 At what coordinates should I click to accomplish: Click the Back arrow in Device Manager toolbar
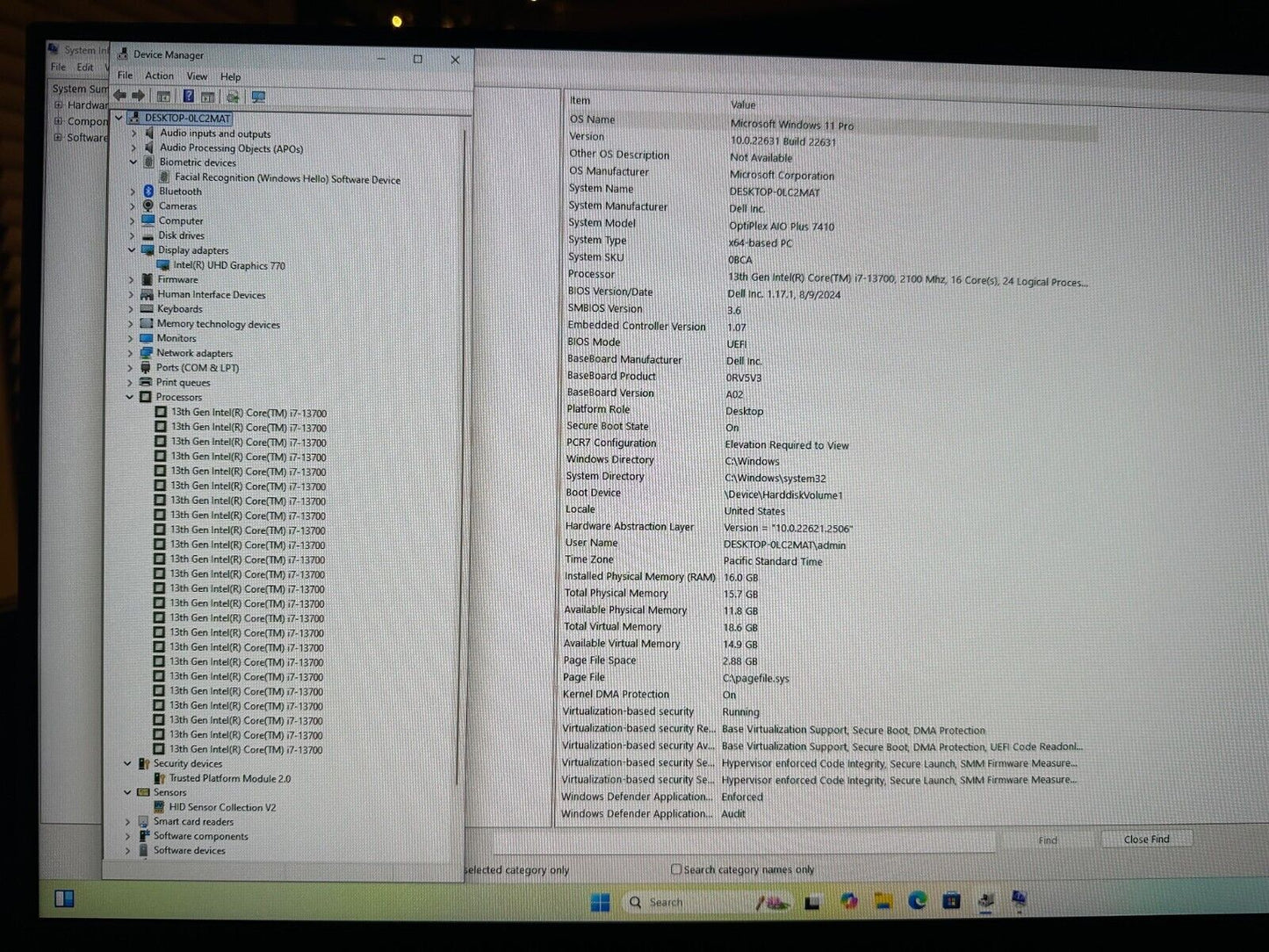[x=120, y=96]
